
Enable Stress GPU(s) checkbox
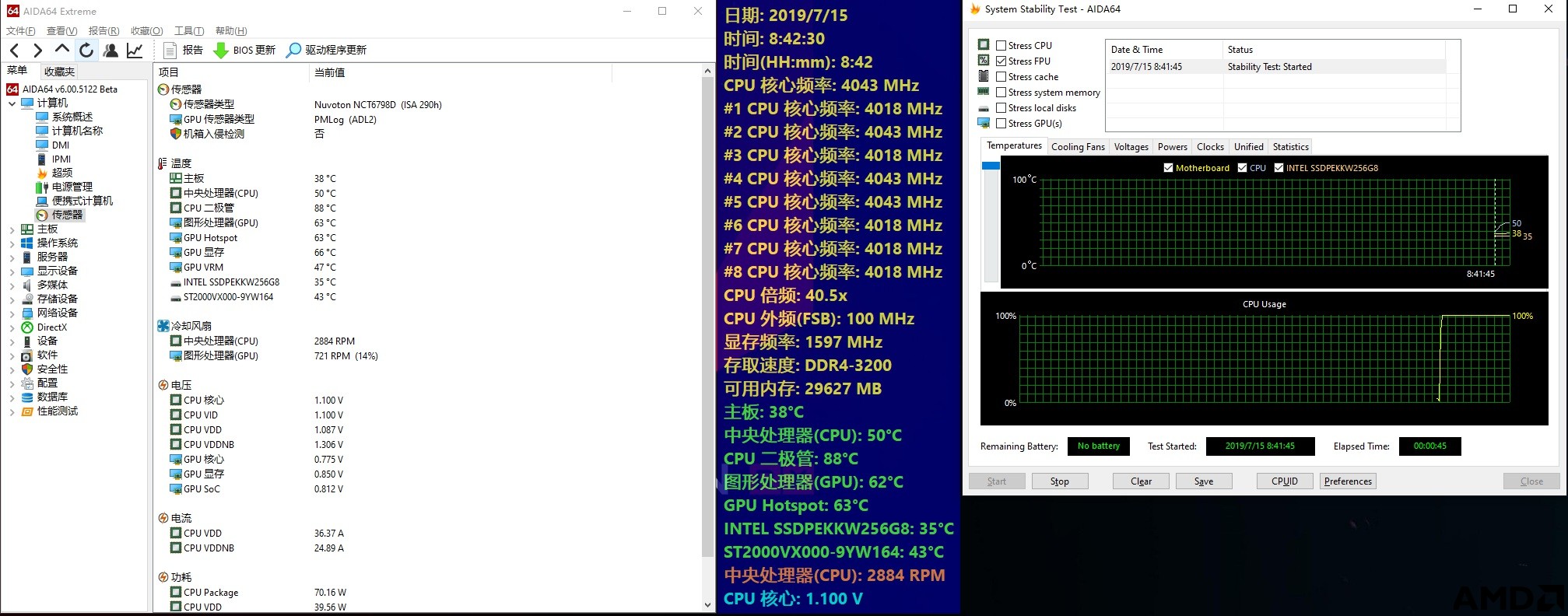(x=1001, y=124)
